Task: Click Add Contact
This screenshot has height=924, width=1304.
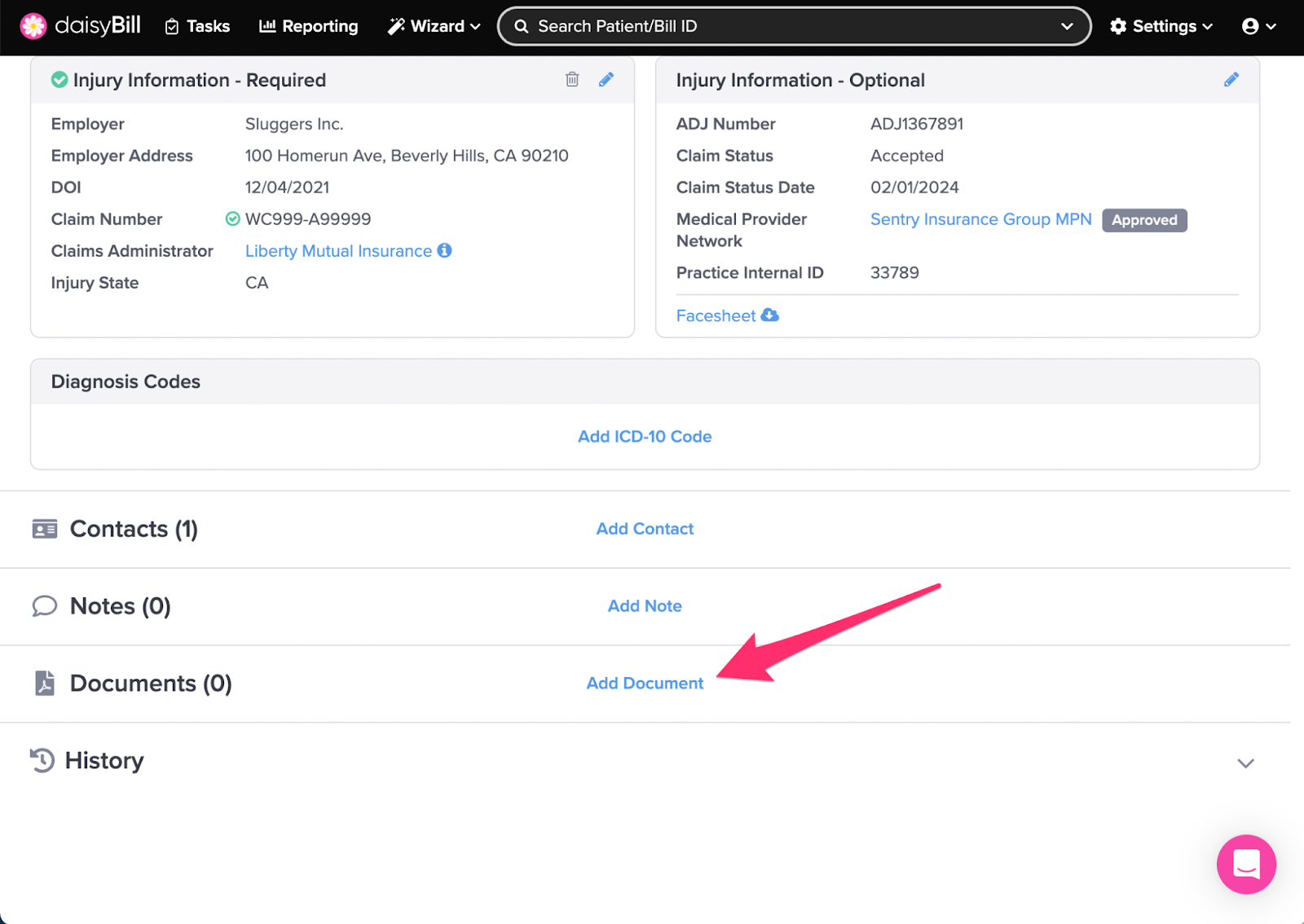Action: point(645,529)
